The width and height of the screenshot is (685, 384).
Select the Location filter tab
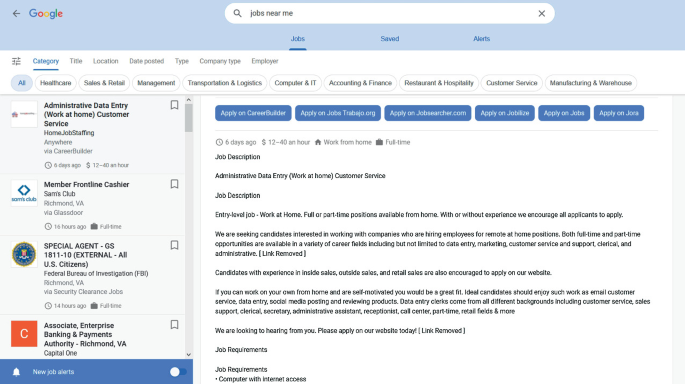[x=105, y=61]
